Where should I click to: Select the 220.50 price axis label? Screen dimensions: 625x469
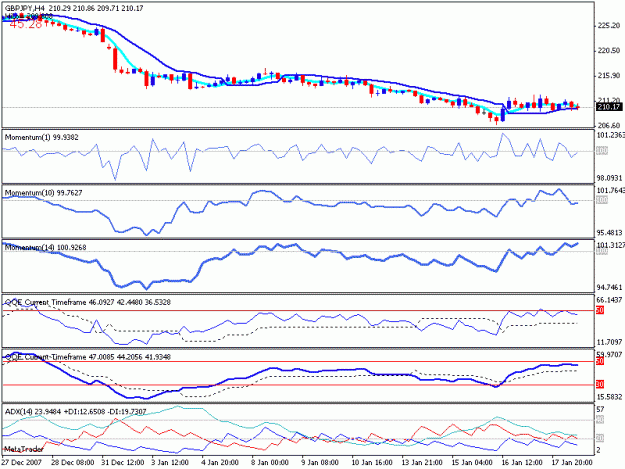pos(609,51)
